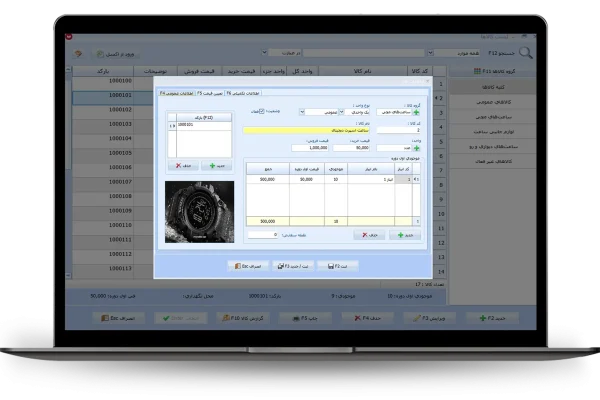Click the grid icon in the goods groups F11 header
Viewport: 600px width, 400px height.
coord(477,71)
